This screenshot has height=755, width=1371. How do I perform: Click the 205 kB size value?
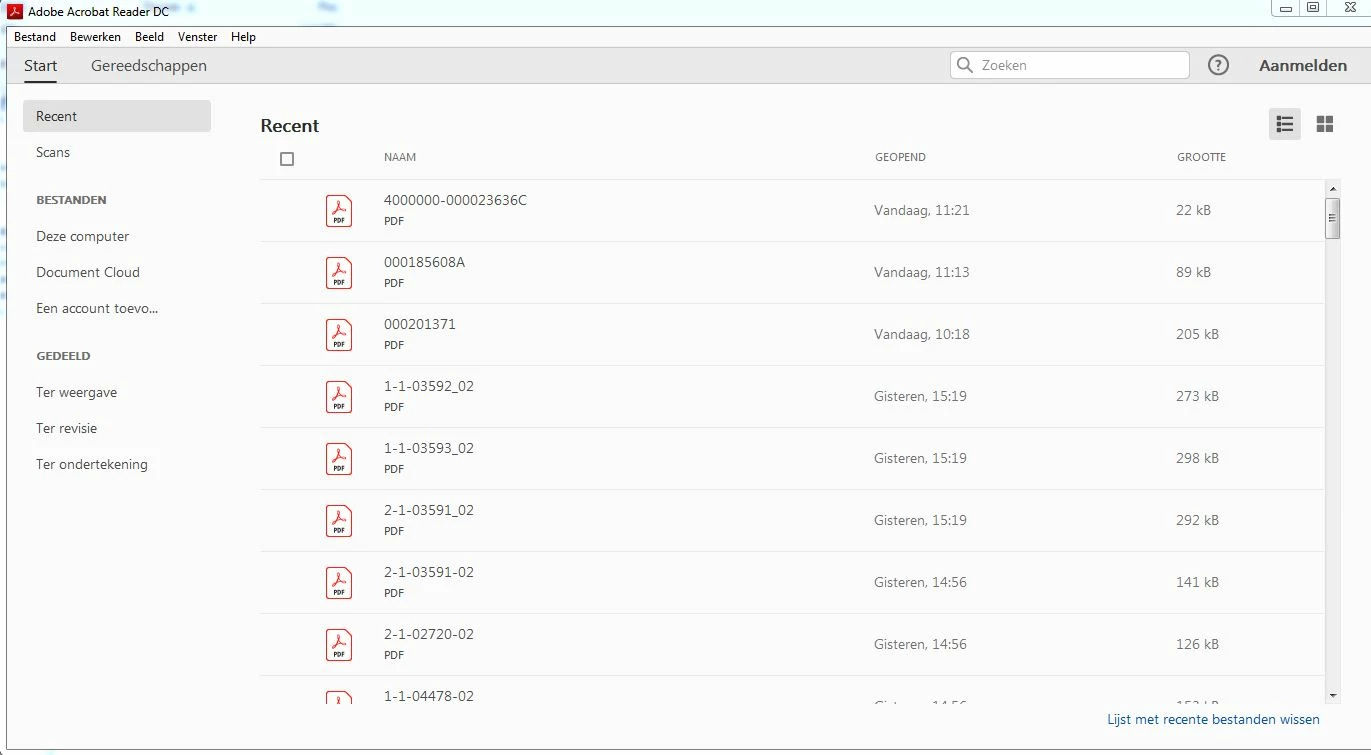(1197, 335)
